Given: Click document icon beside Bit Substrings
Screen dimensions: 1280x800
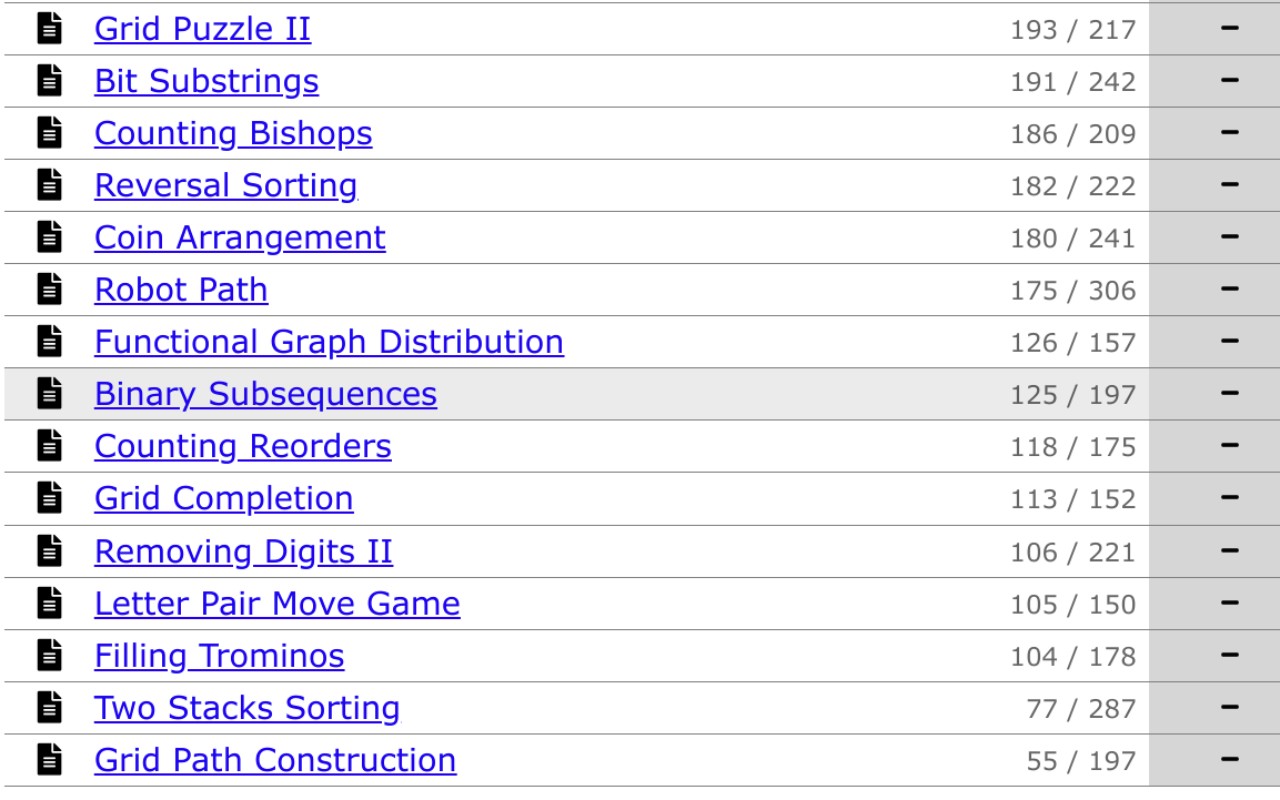Looking at the screenshot, I should click(49, 81).
